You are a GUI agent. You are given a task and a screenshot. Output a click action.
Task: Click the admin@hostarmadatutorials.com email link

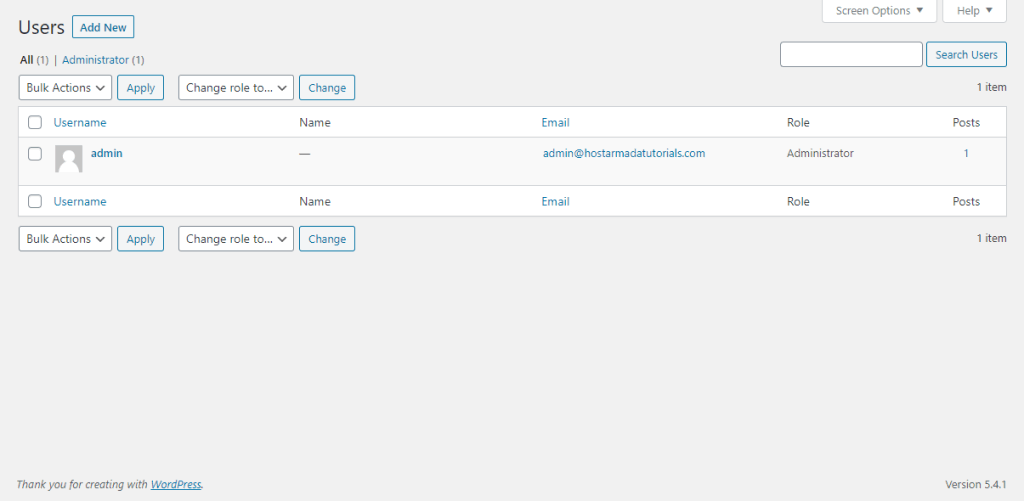point(624,154)
